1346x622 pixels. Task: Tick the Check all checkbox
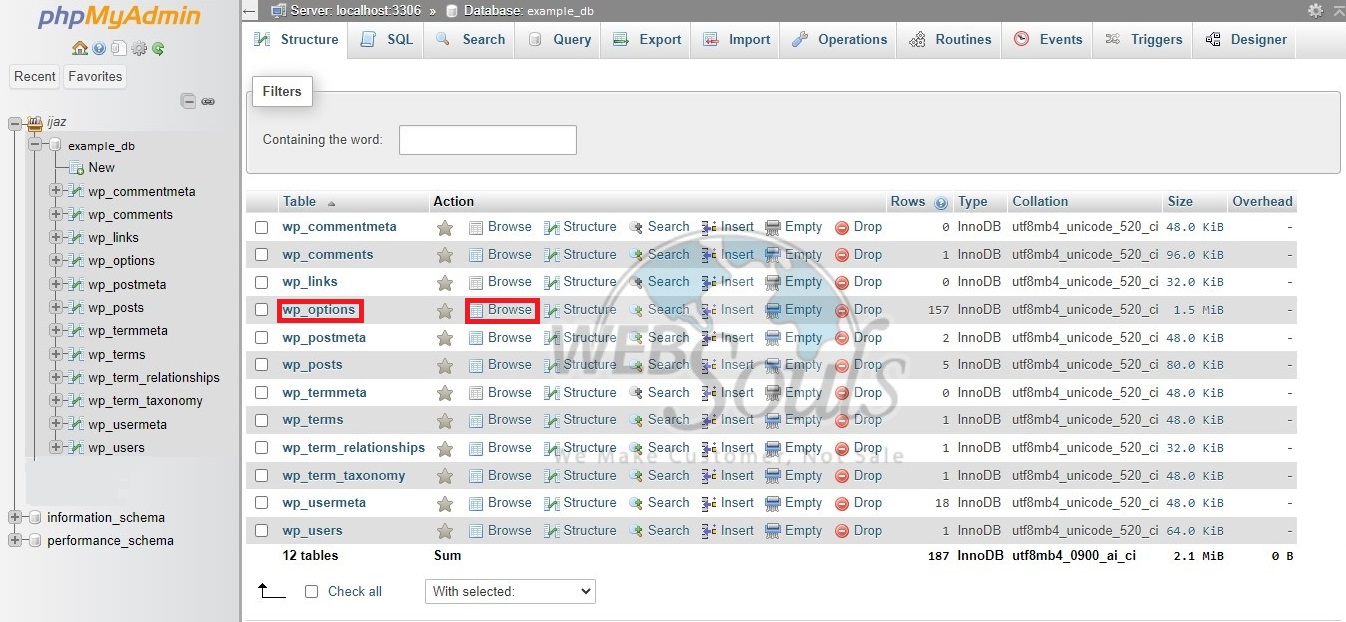tap(311, 591)
